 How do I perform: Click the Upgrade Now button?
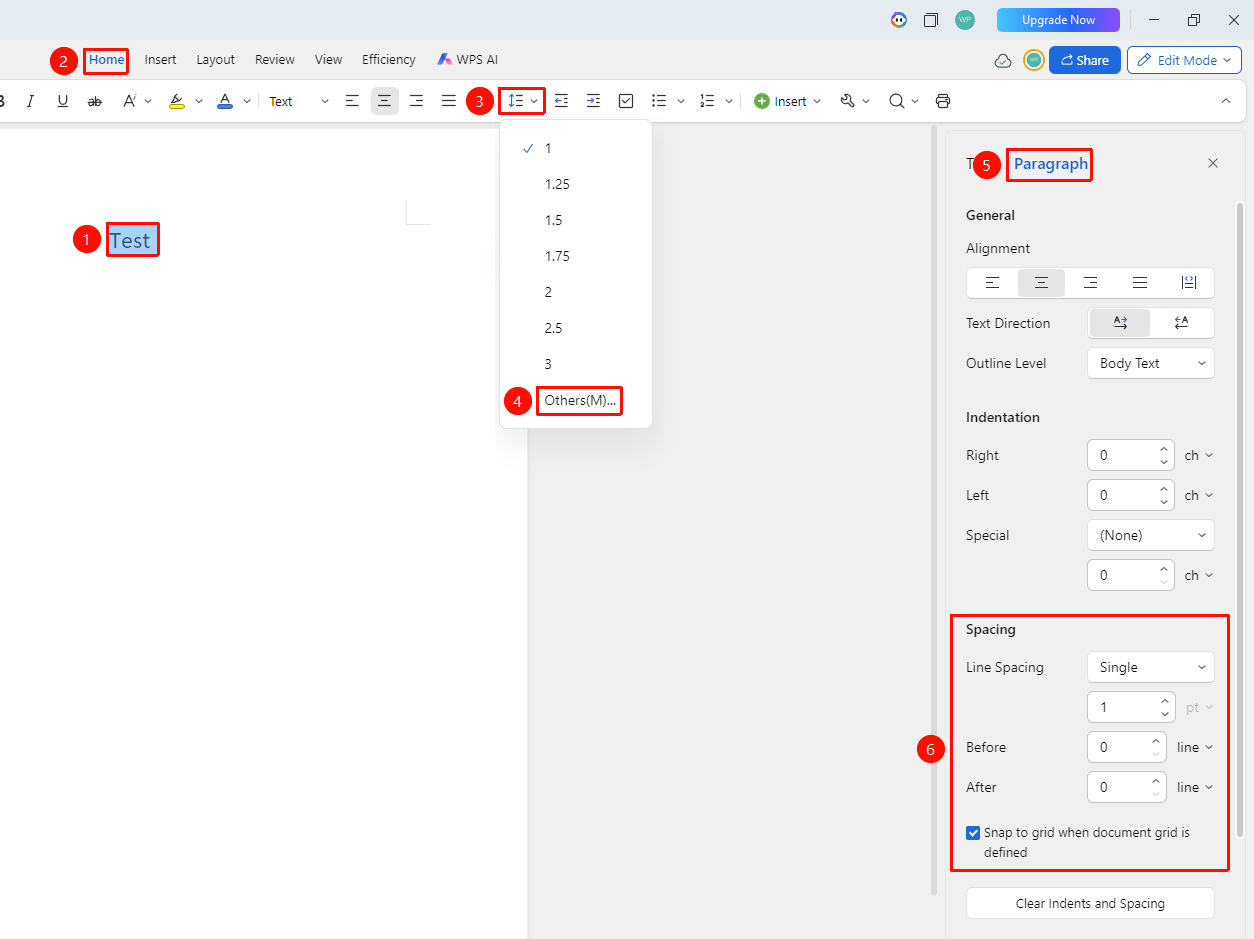1058,20
